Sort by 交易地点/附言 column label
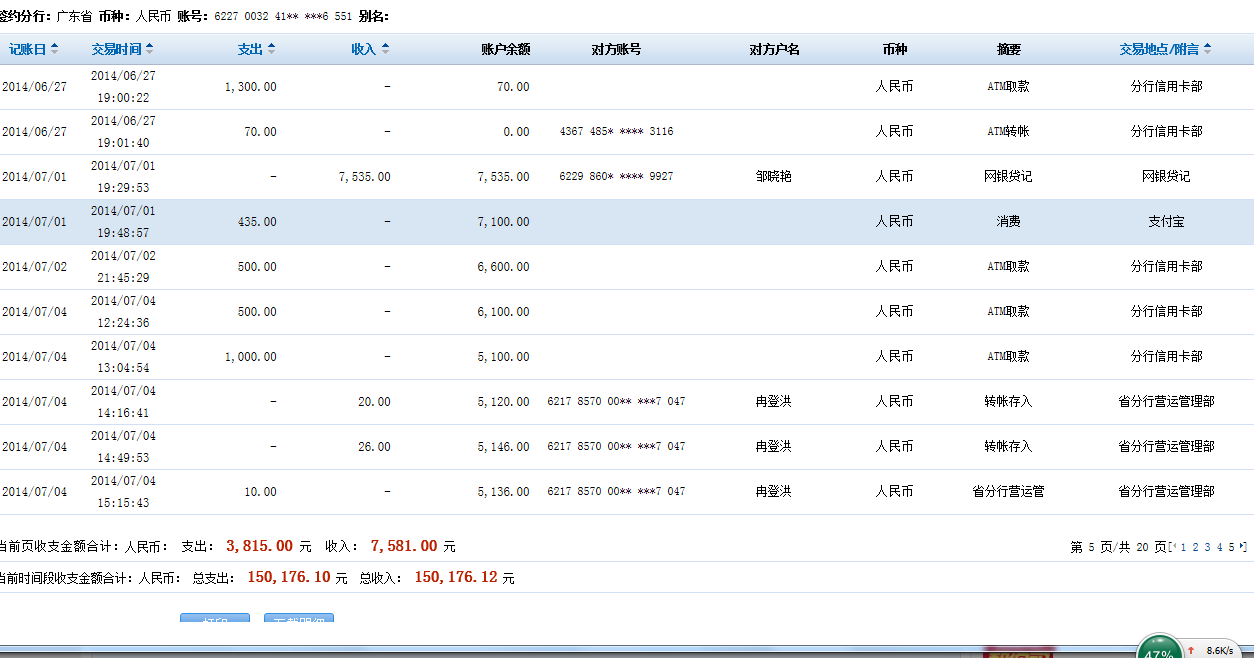Screen dimensions: 1254x658 (1159, 49)
